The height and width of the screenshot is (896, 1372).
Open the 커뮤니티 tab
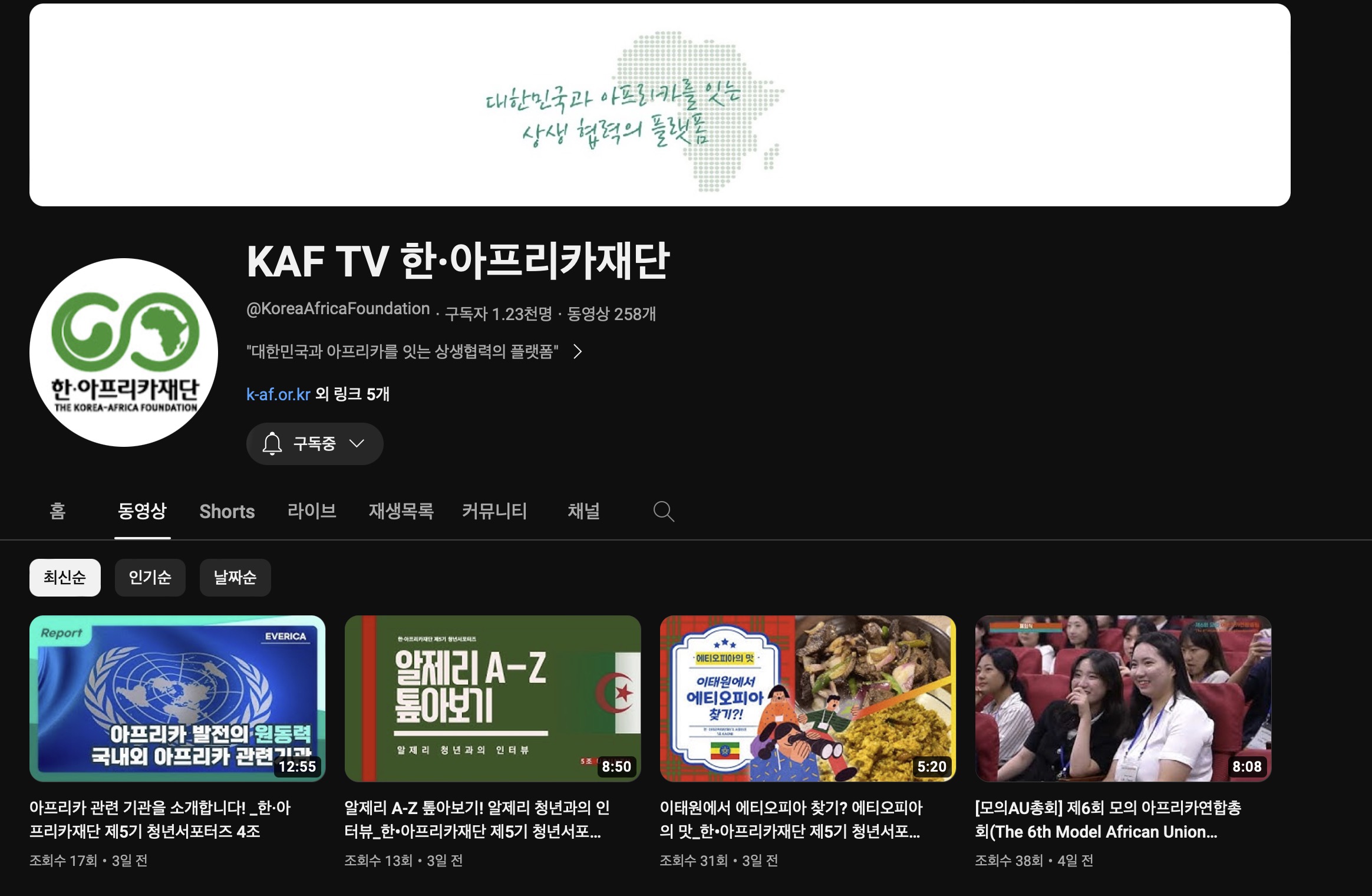coord(494,511)
